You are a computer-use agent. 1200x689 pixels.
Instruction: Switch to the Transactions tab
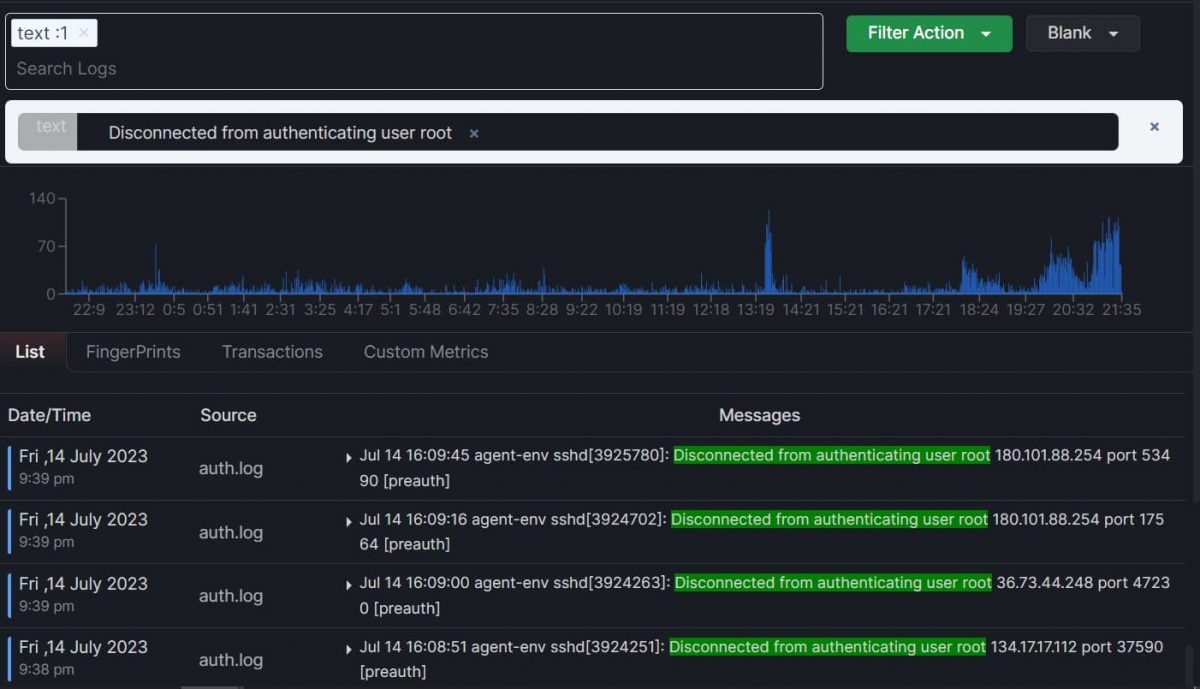point(271,351)
